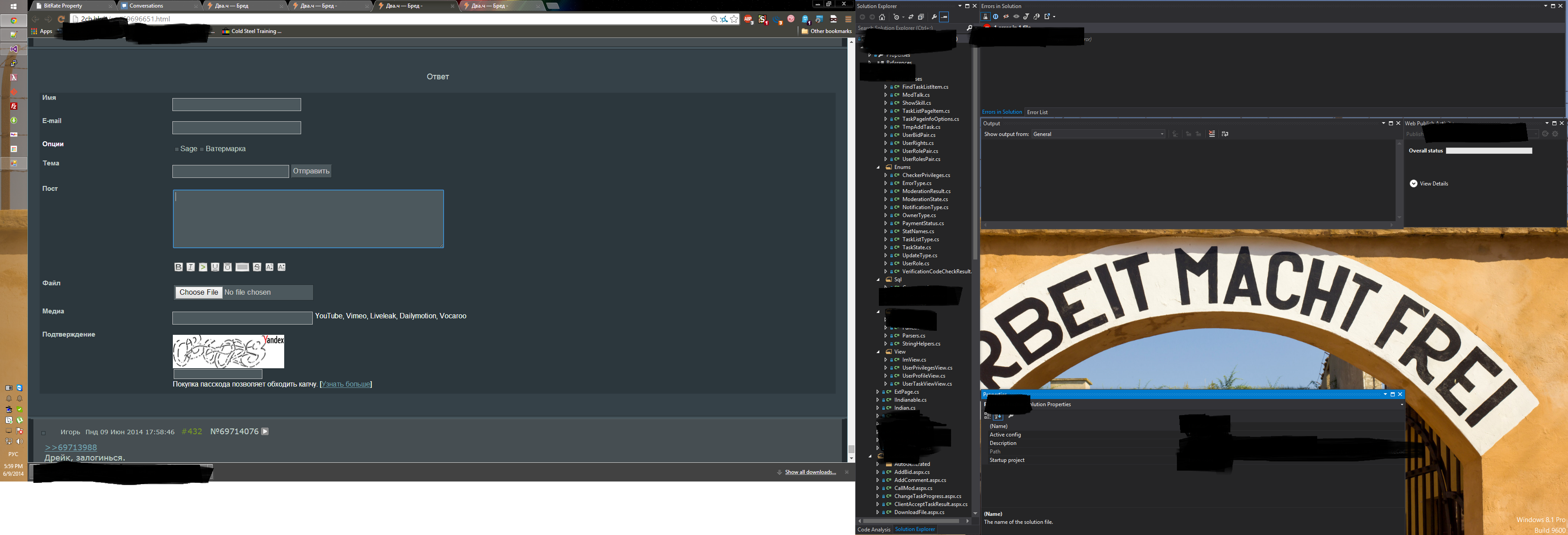This screenshot has width=1568, height=535.
Task: Click Clear All icon in Output panel
Action: (x=1212, y=134)
